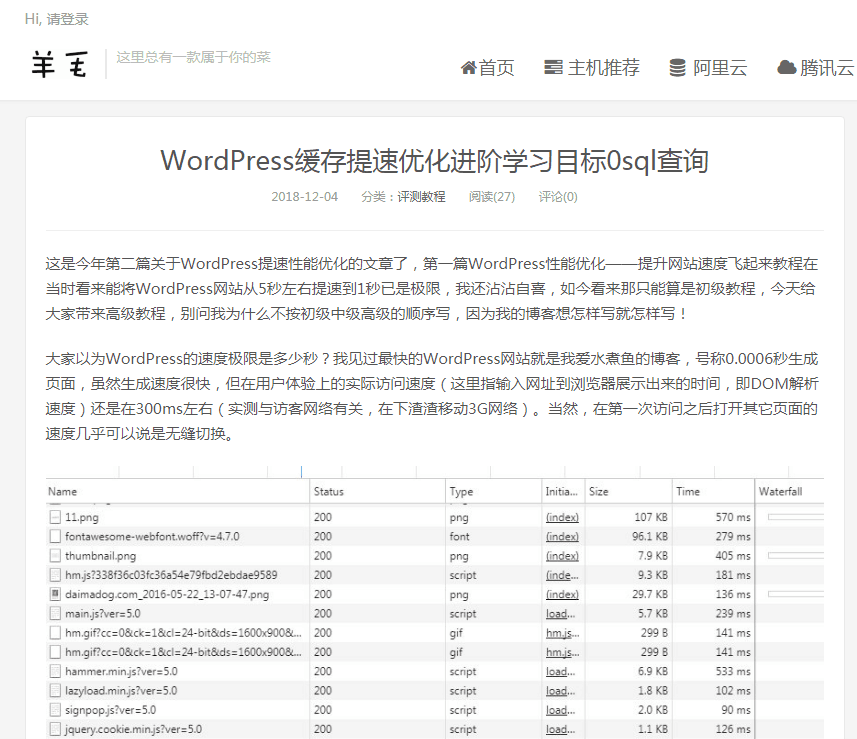Click the 107 KB size value

tap(650, 517)
